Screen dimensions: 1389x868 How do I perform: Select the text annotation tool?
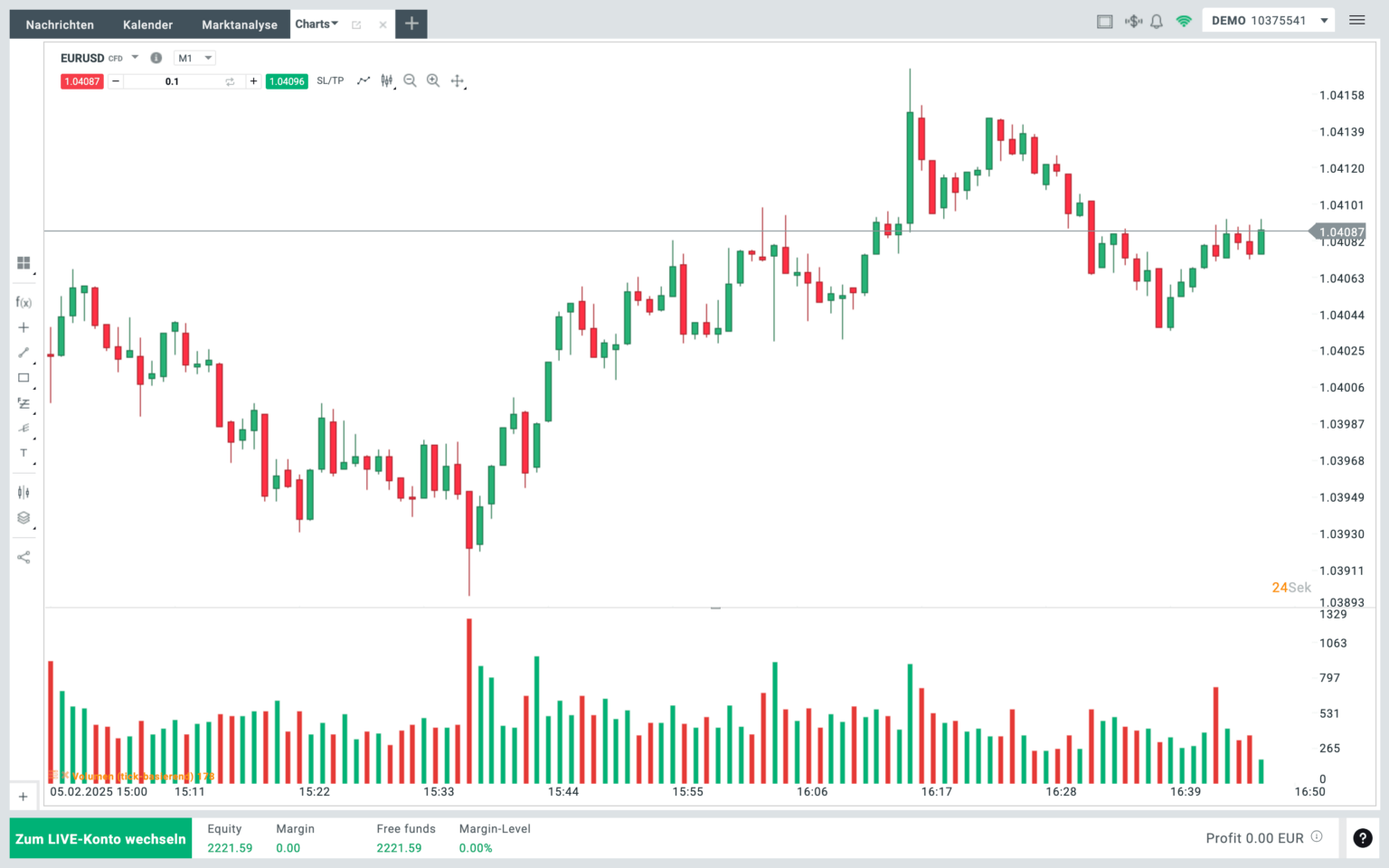click(24, 453)
